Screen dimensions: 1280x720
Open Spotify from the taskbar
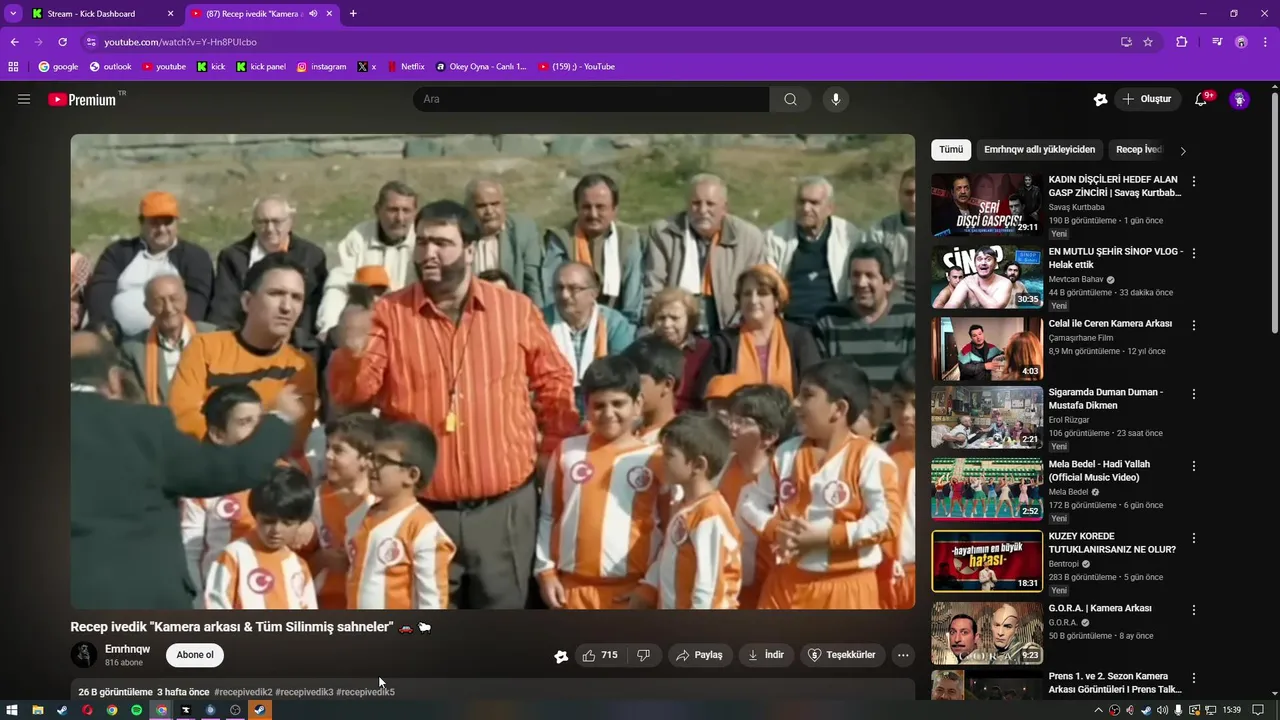[x=137, y=710]
